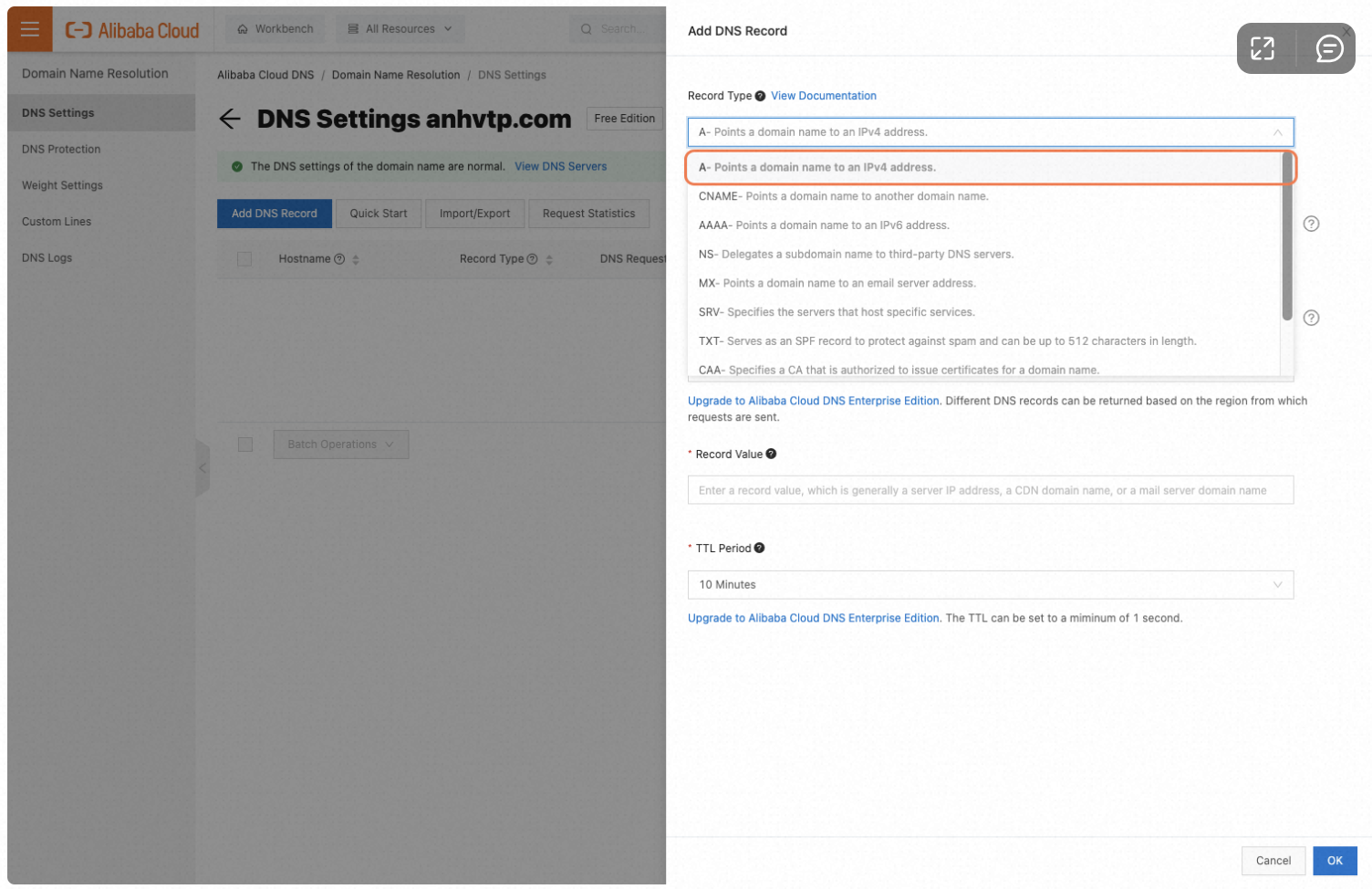
Task: Click the Workbench button in header
Action: (275, 29)
